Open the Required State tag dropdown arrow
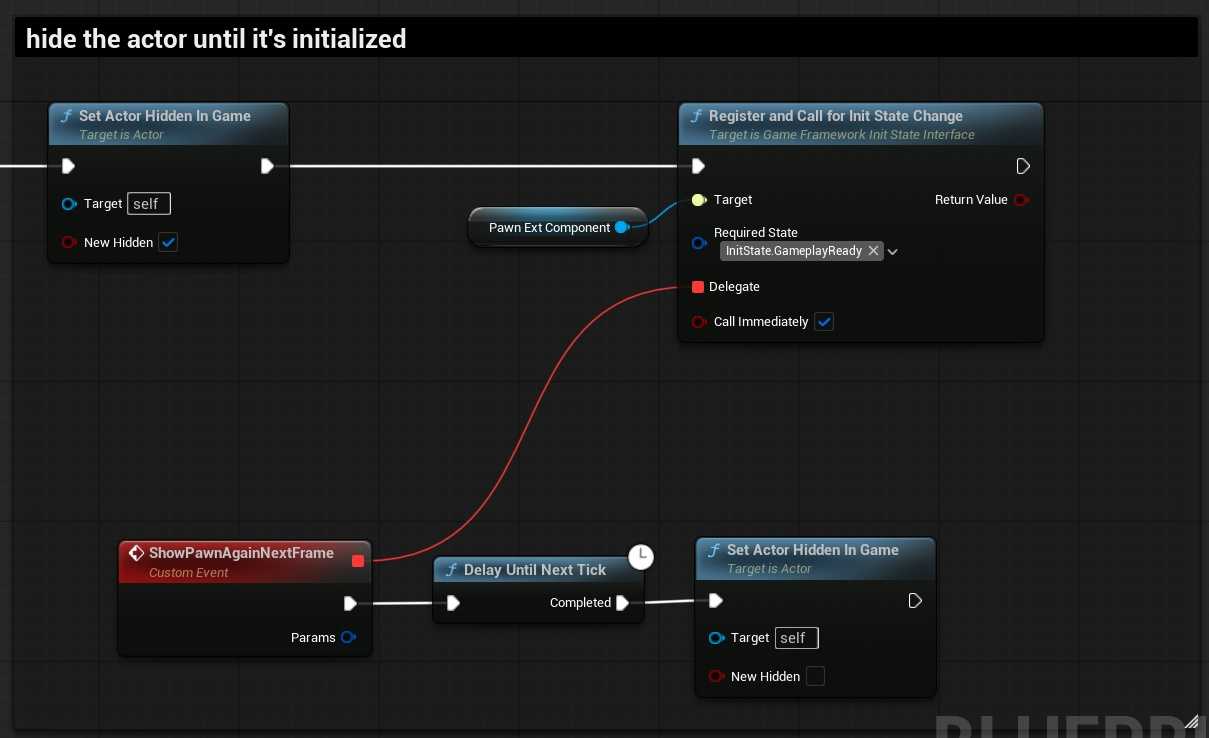Screen dimensions: 1209x738 click(x=893, y=252)
